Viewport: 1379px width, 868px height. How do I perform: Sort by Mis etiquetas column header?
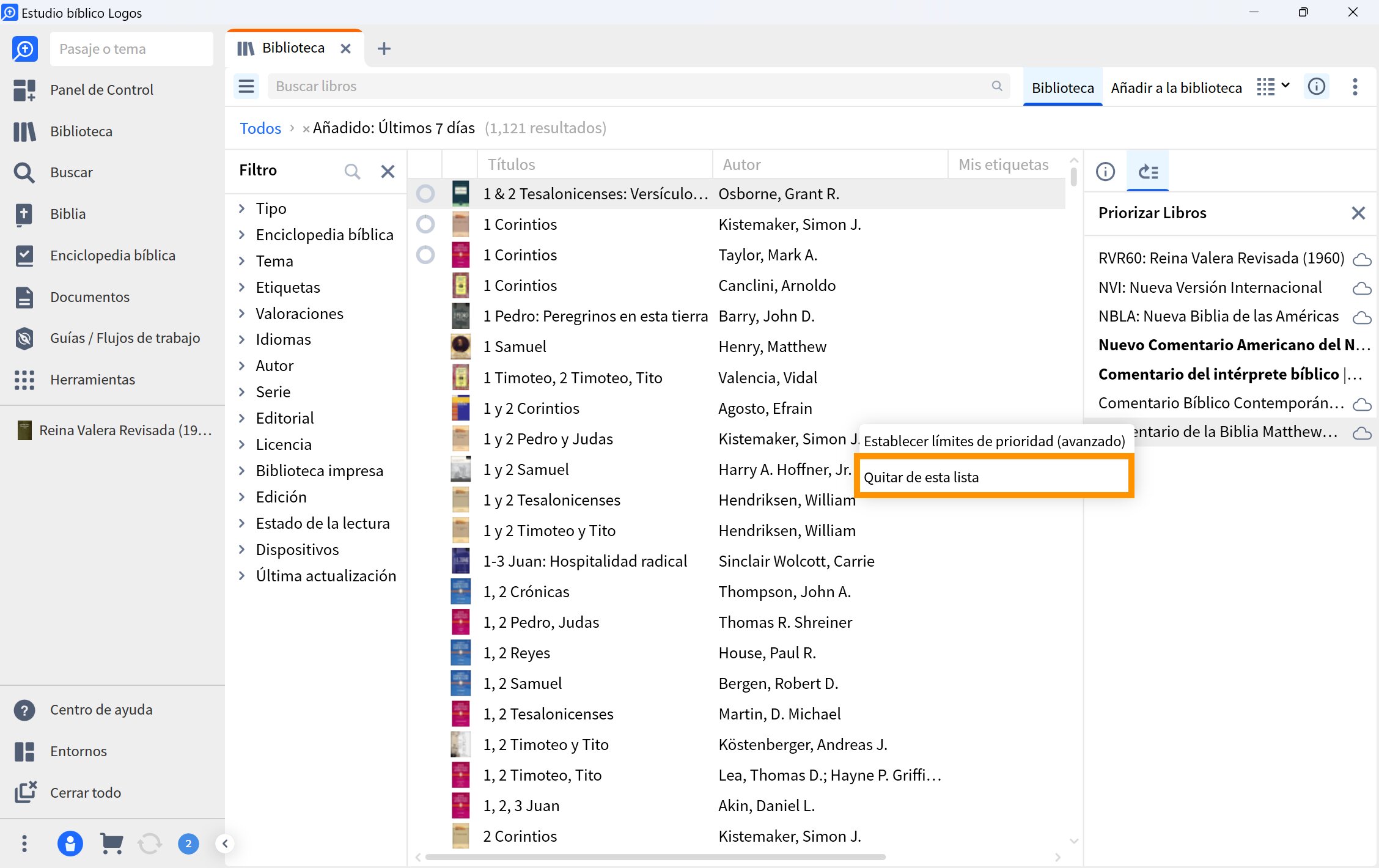[x=1003, y=164]
